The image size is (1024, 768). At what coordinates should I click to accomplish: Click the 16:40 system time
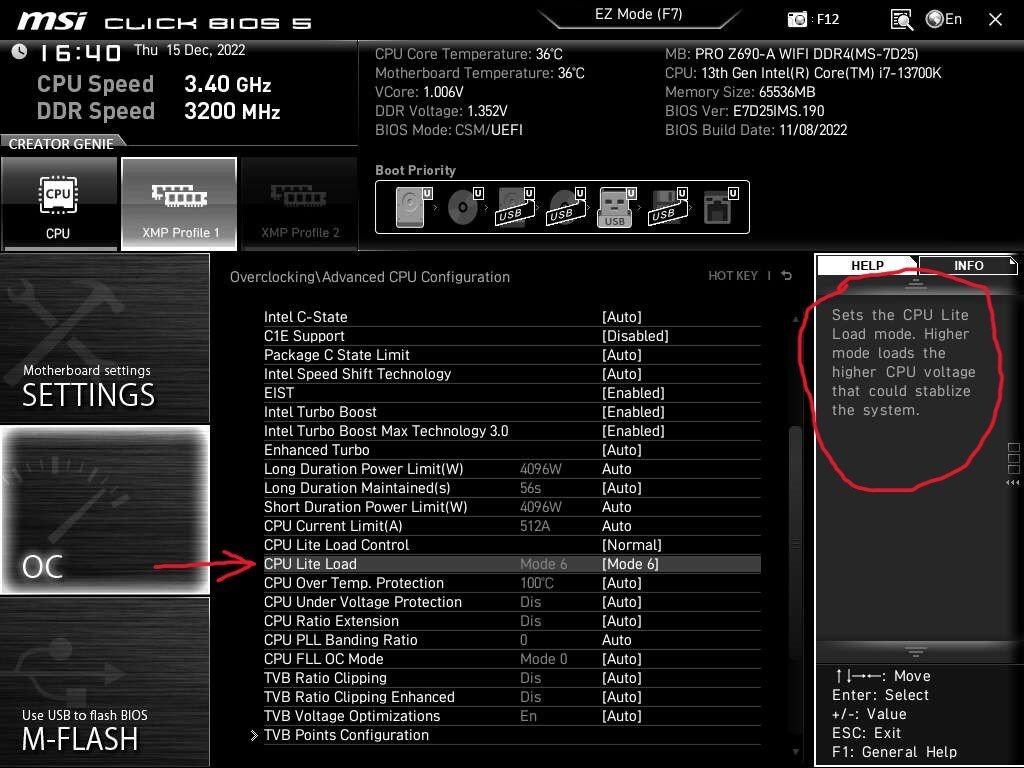pyautogui.click(x=80, y=53)
